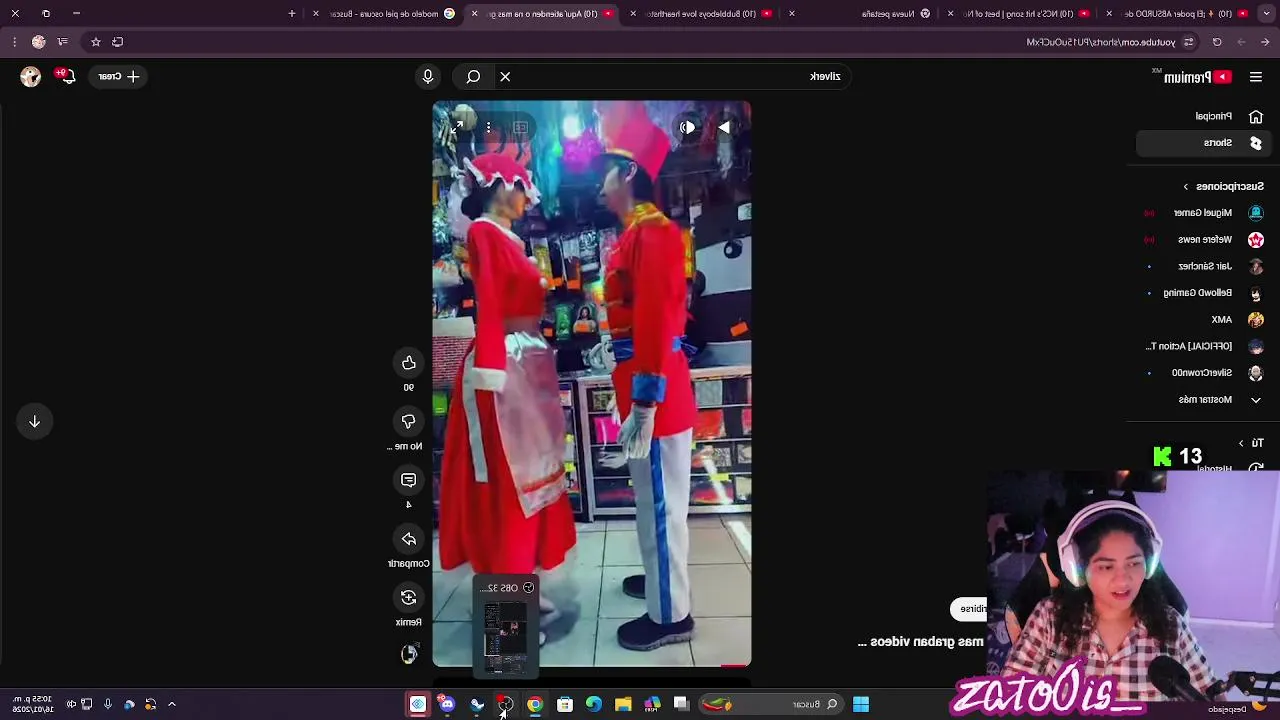1280x720 pixels.
Task: Expand the Tú section chevron
Action: point(1241,443)
